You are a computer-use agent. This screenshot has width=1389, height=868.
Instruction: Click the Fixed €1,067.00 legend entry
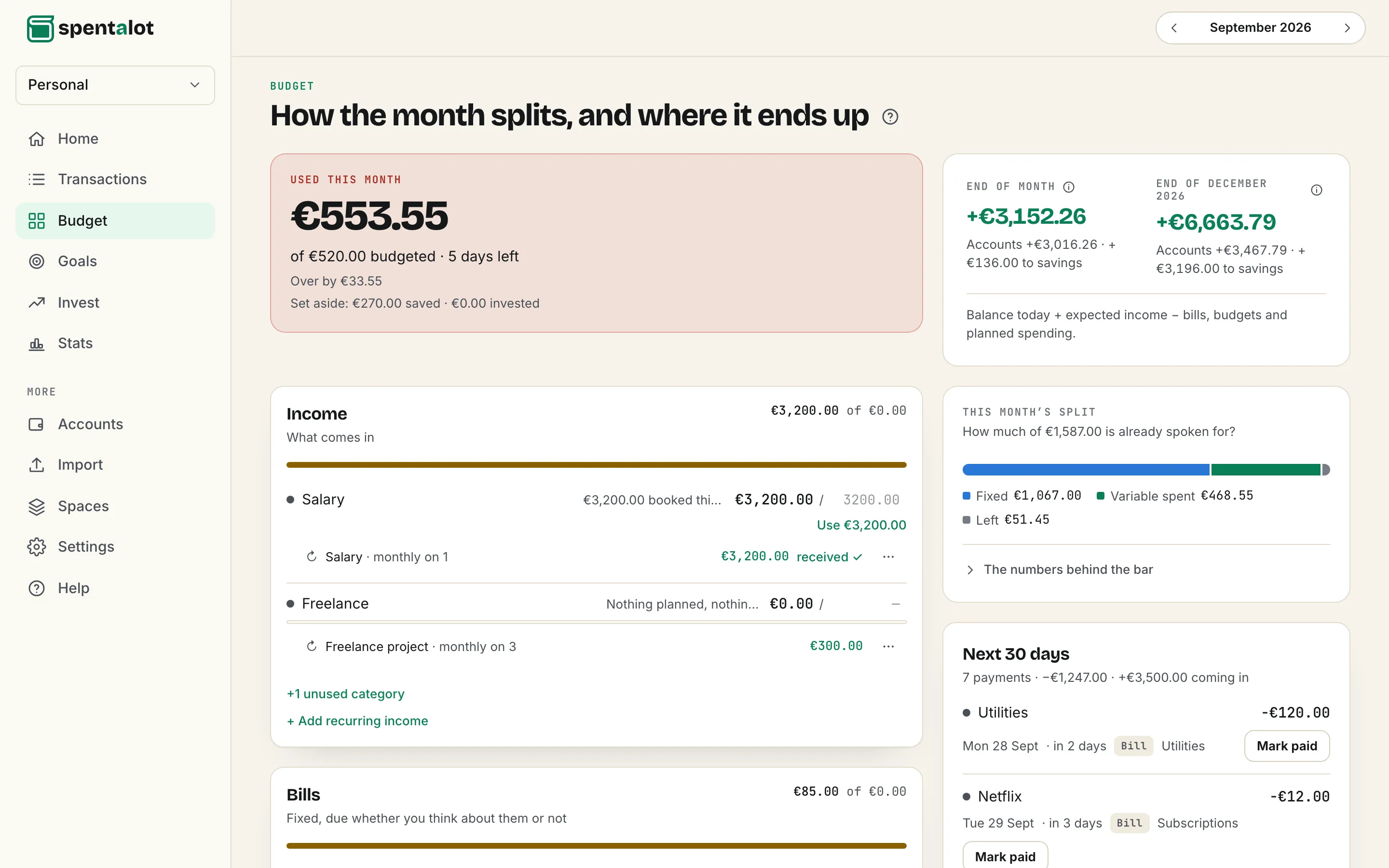tap(1022, 496)
